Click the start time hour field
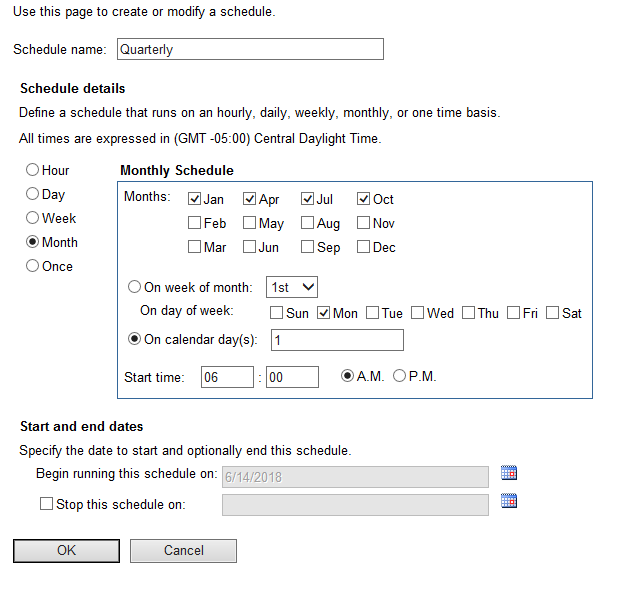The height and width of the screenshot is (604, 641). click(x=226, y=377)
